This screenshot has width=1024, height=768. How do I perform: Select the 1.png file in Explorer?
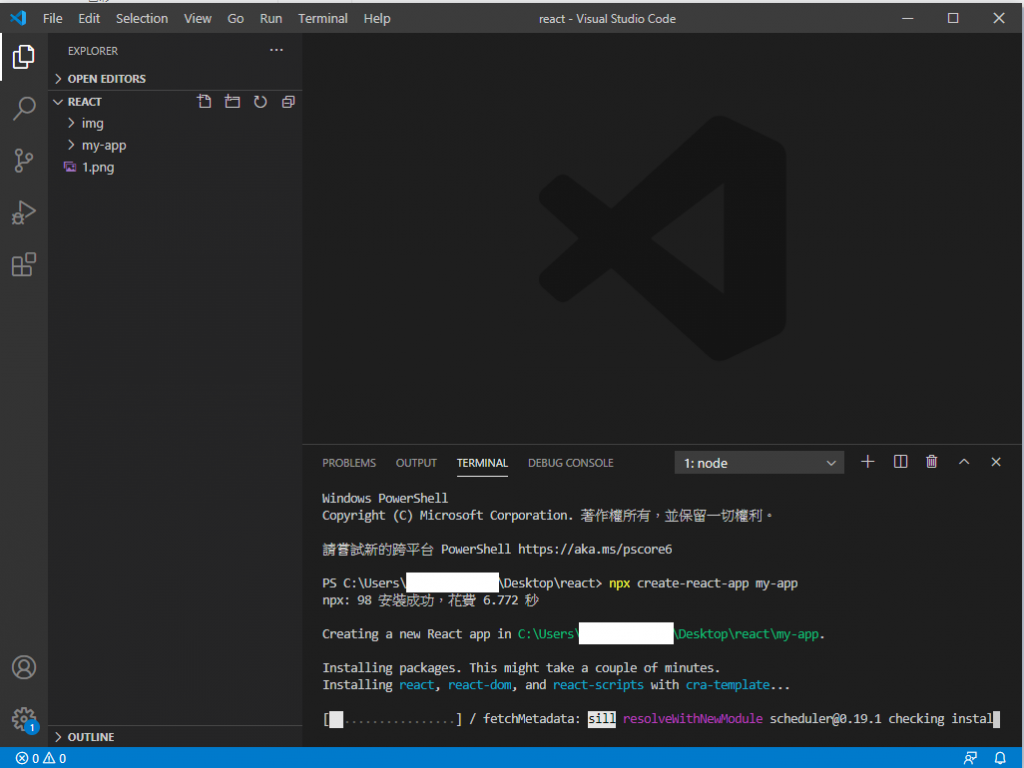click(175, 168)
